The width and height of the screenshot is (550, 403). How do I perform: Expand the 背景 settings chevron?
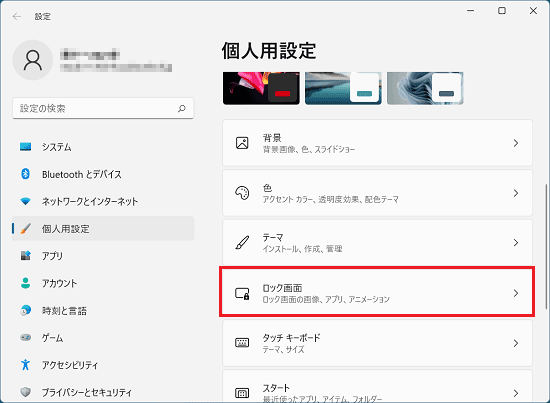click(x=516, y=143)
